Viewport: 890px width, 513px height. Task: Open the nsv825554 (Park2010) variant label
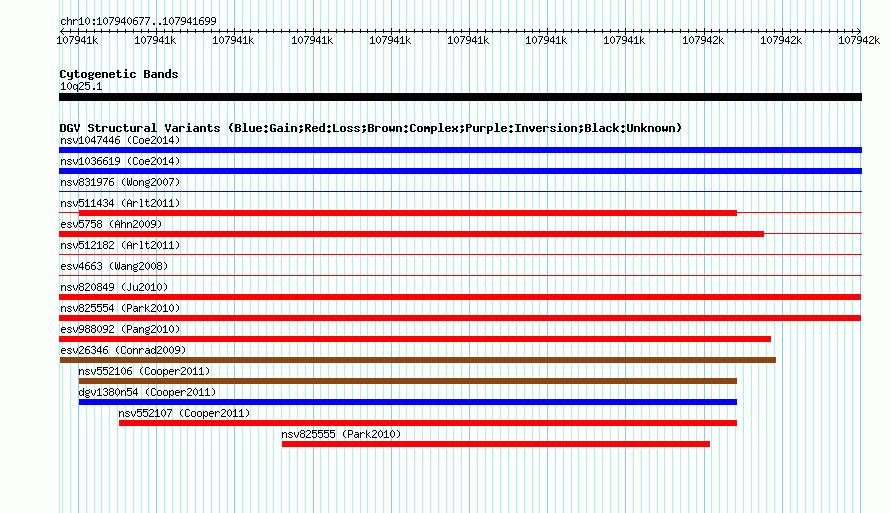[120, 308]
